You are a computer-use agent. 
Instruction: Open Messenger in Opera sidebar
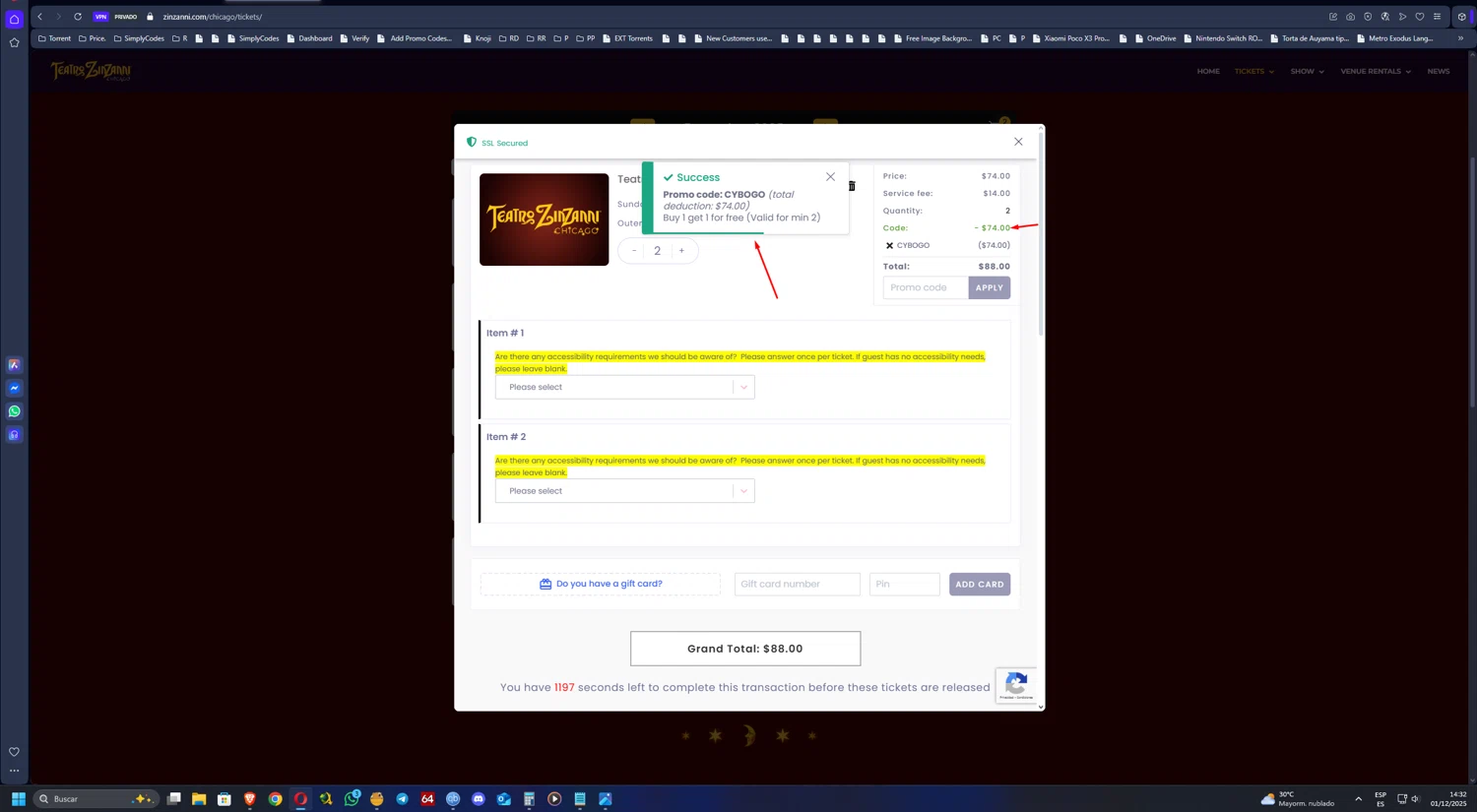tap(14, 389)
